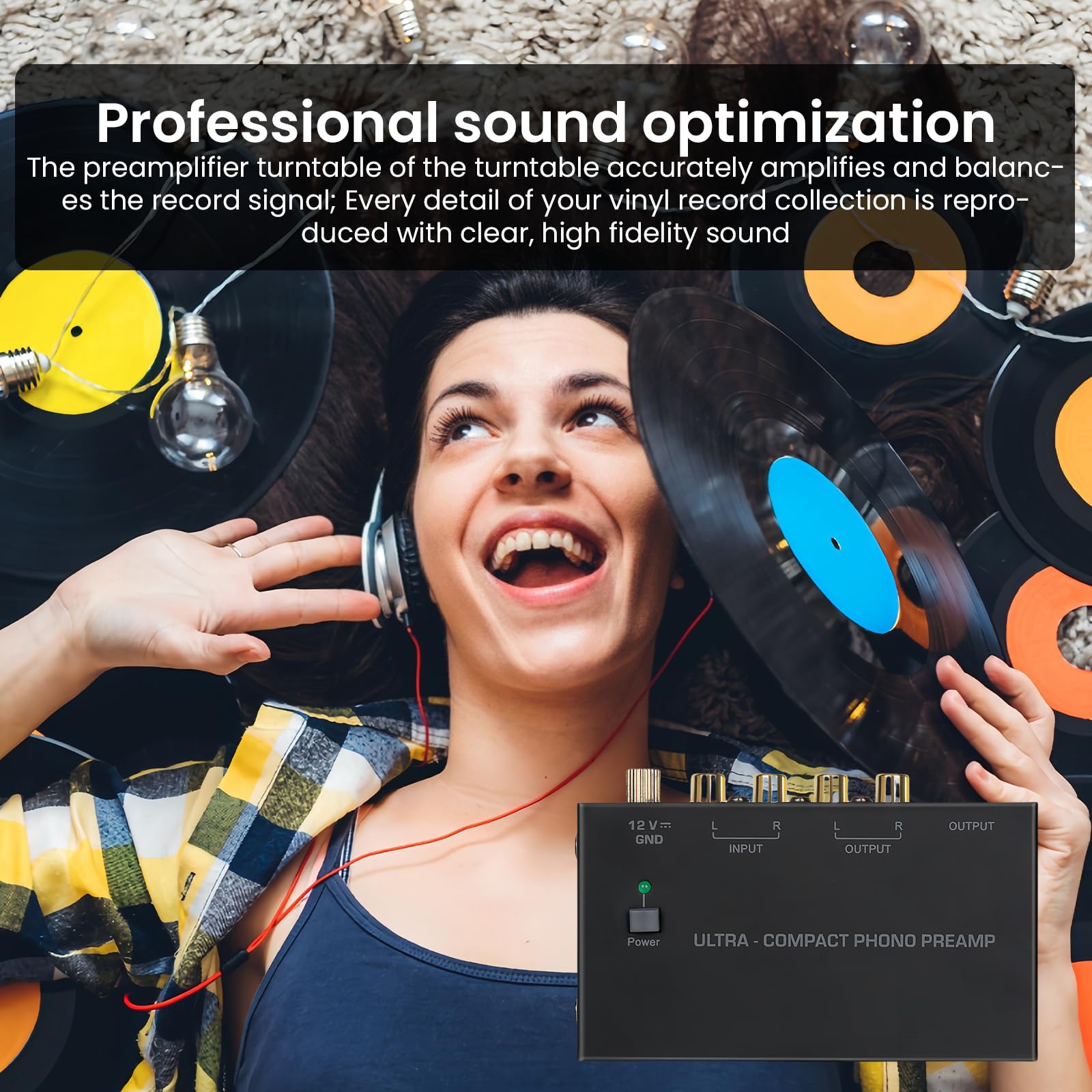The image size is (1092, 1092).
Task: Click the gold GND grounding knob
Action: tap(643, 786)
